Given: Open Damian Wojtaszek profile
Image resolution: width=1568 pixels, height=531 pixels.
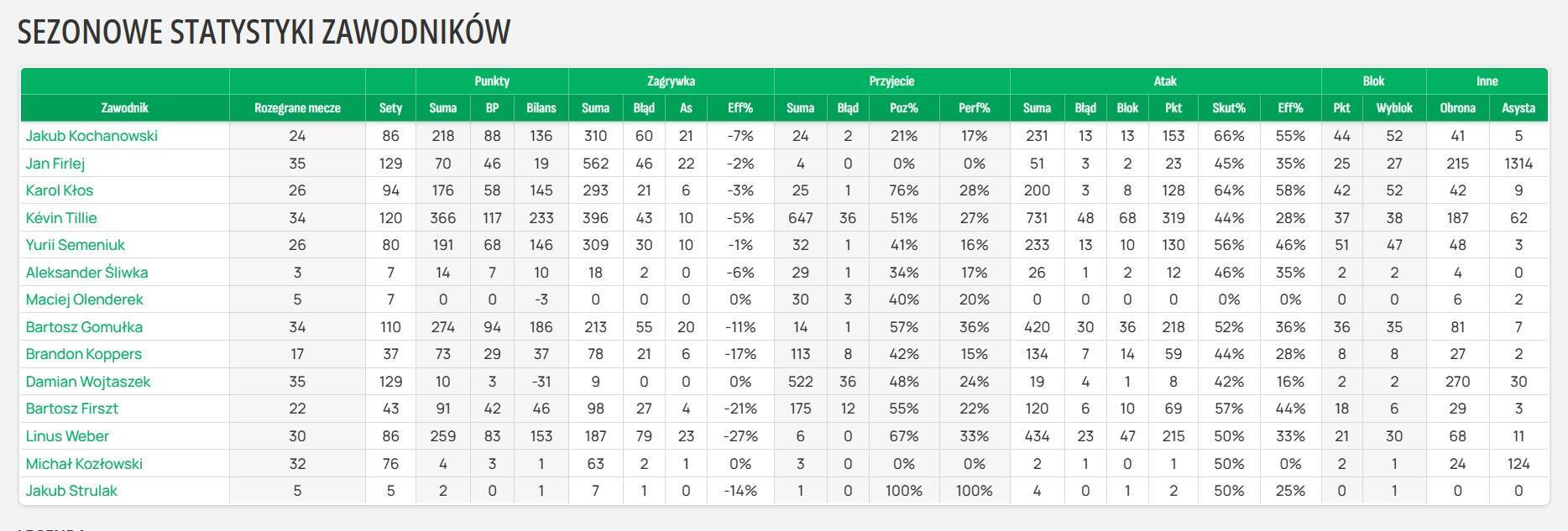Looking at the screenshot, I should [88, 382].
